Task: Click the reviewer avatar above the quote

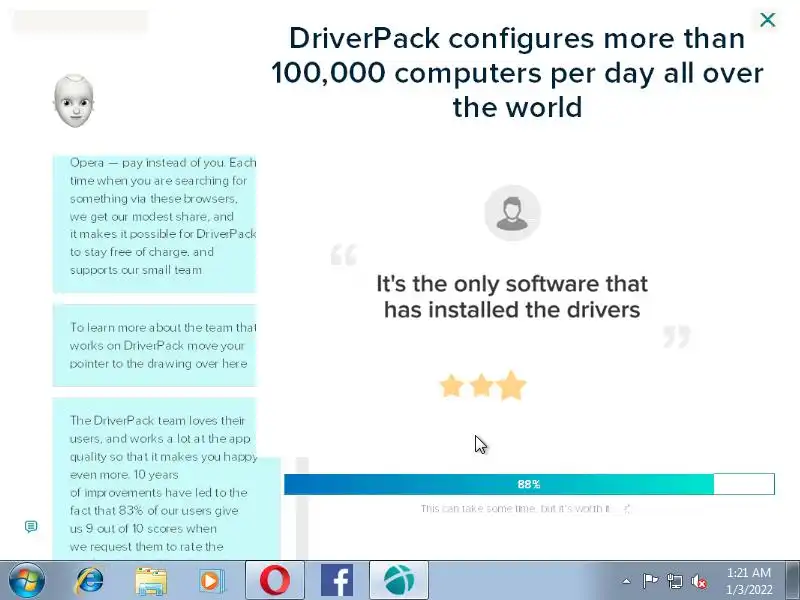Action: click(x=512, y=213)
